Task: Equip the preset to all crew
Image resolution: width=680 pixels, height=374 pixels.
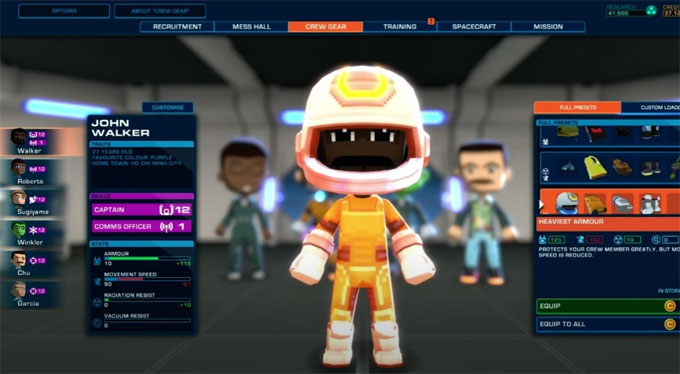Action: (x=608, y=324)
